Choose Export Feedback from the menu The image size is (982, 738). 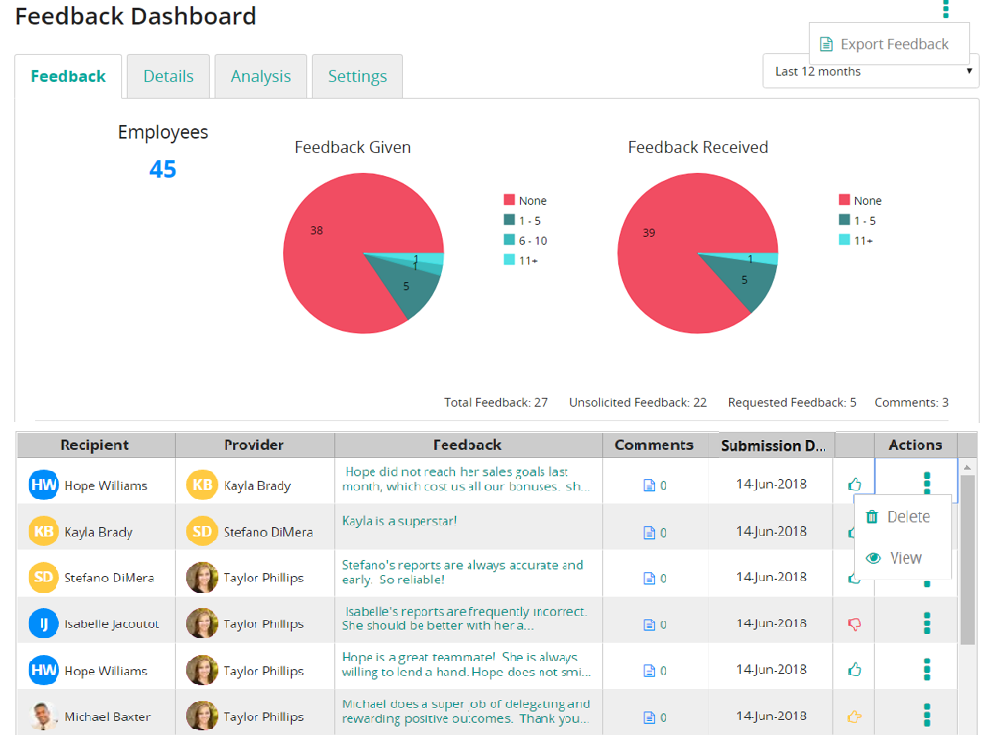[x=889, y=44]
